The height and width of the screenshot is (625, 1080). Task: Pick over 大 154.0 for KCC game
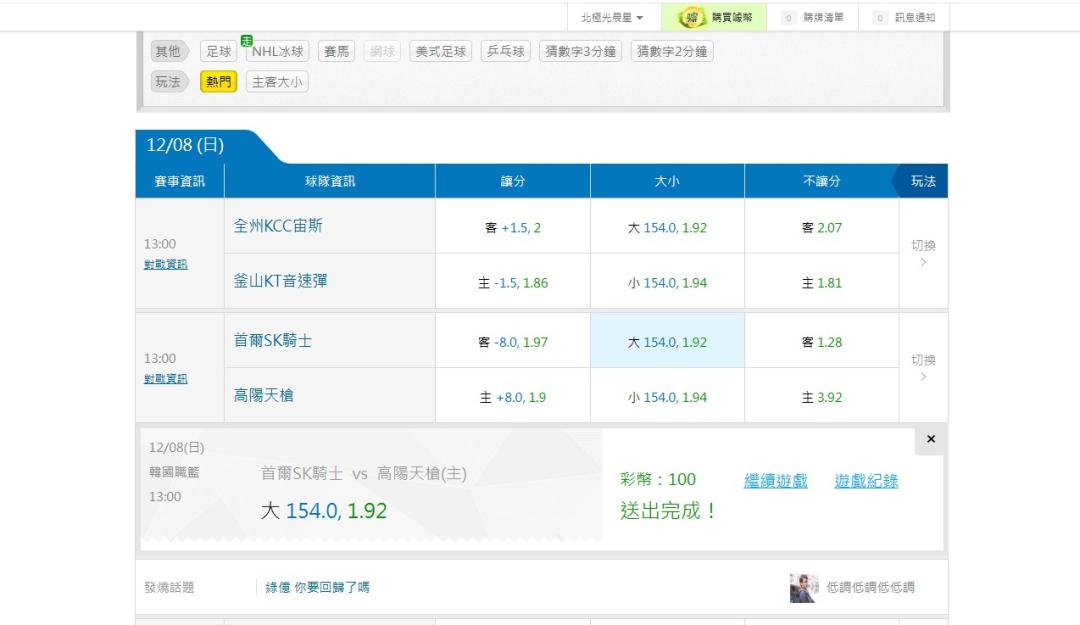coord(667,227)
